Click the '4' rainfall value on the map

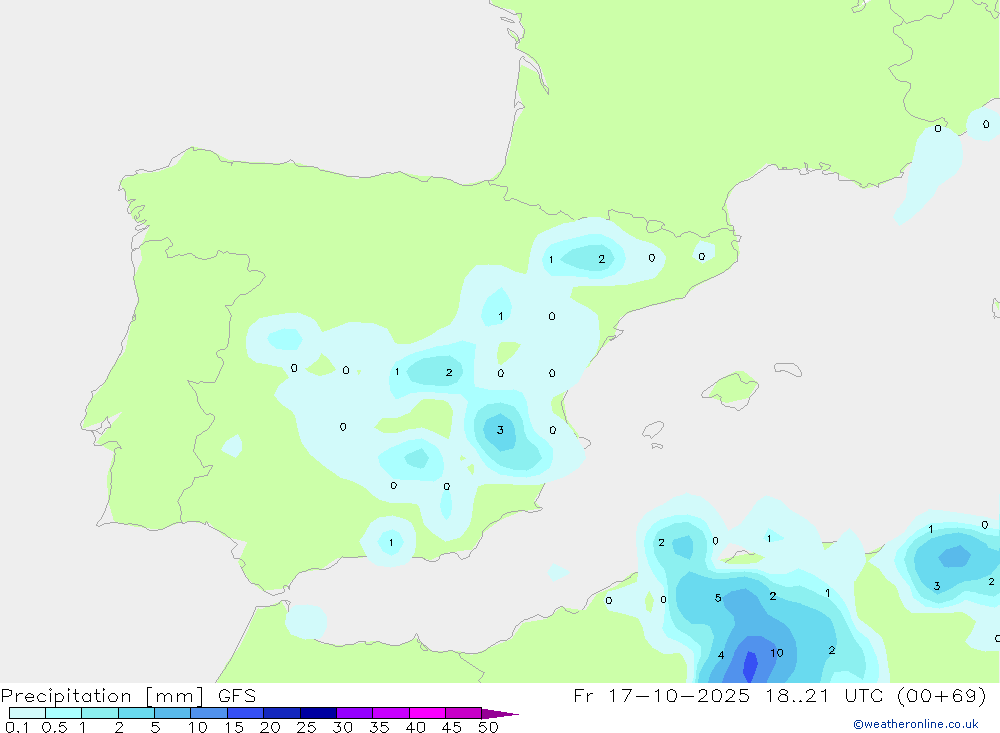coord(721,655)
